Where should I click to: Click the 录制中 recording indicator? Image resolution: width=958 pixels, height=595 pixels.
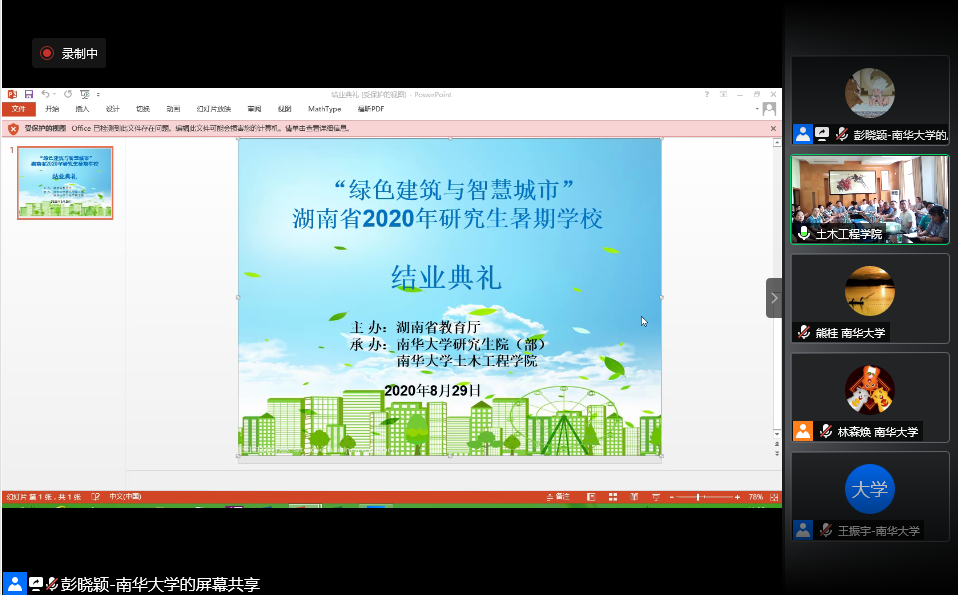click(x=69, y=54)
